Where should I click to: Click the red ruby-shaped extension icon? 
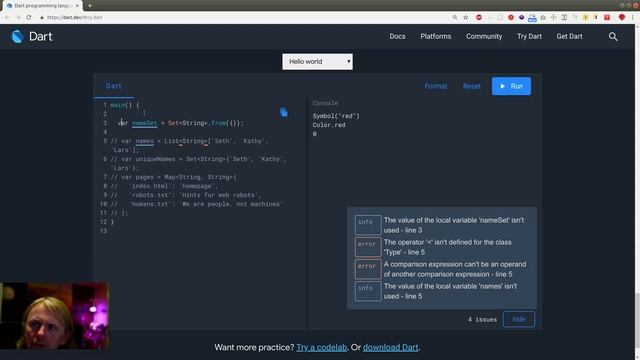[x=622, y=18]
